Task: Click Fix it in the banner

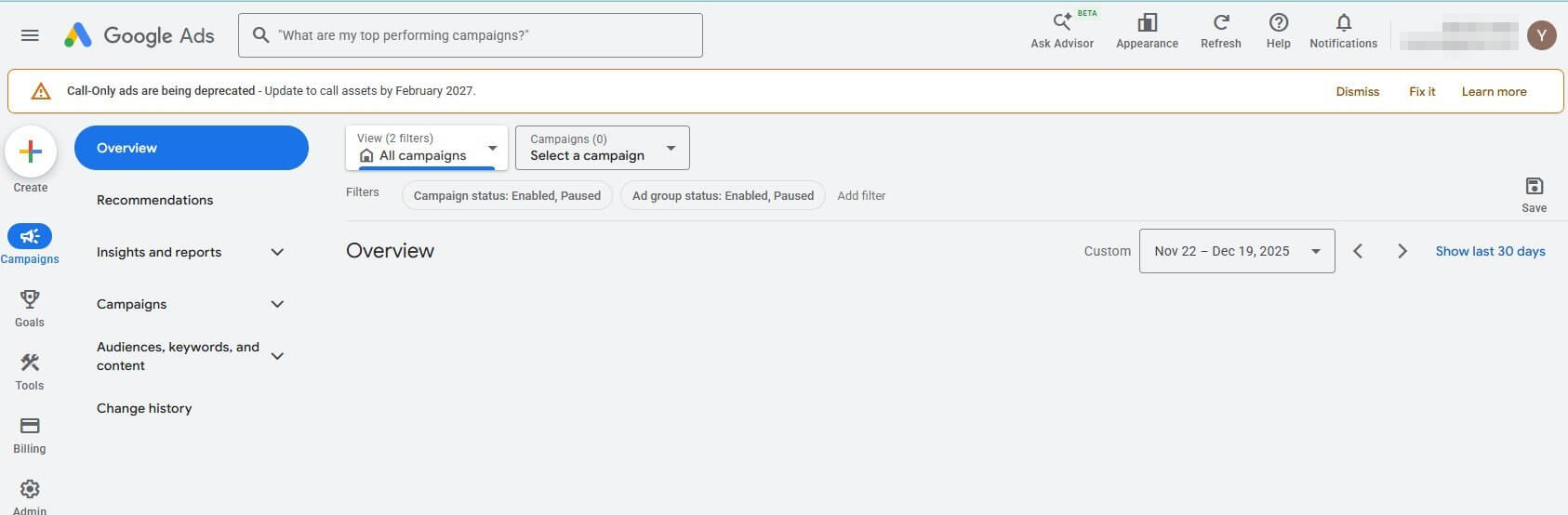Action: [1422, 91]
